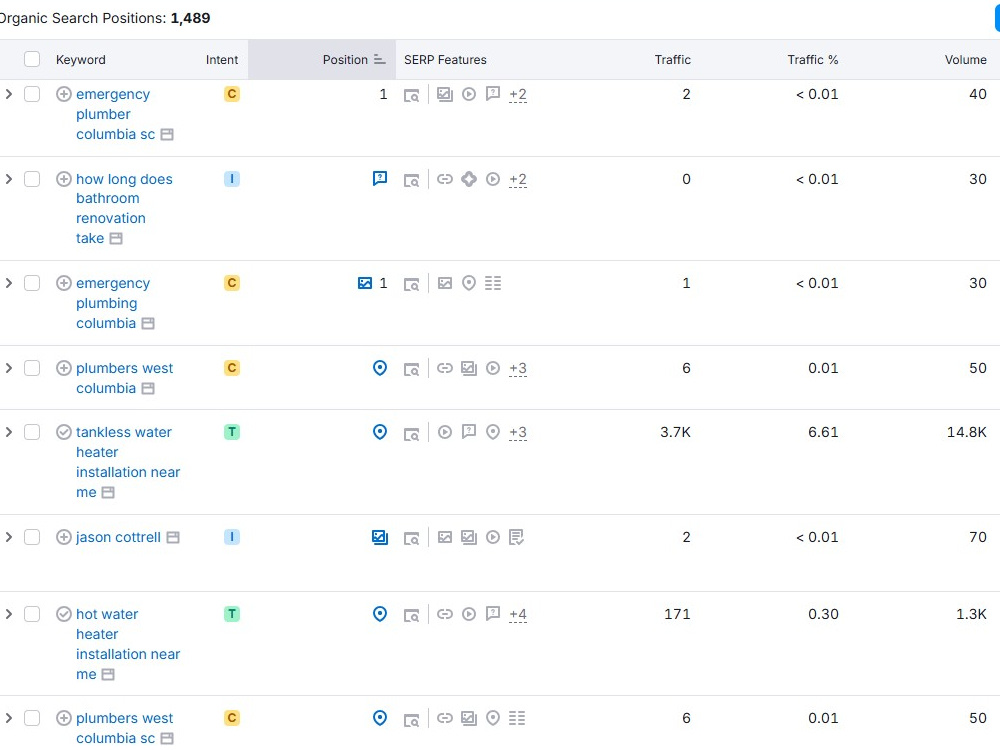Sort by the Volume column header

tap(965, 59)
